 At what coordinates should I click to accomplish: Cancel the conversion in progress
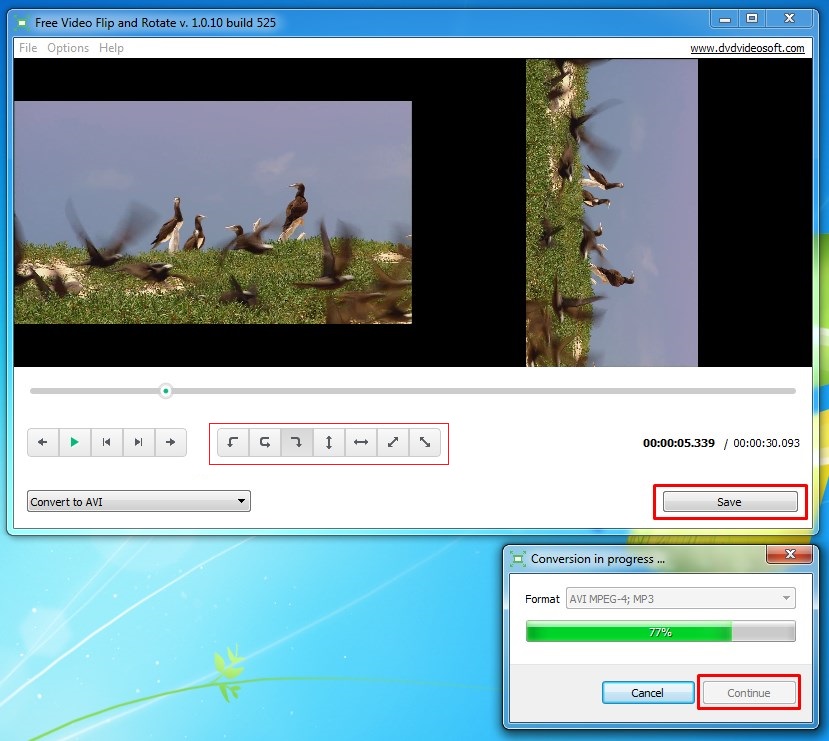[x=647, y=693]
